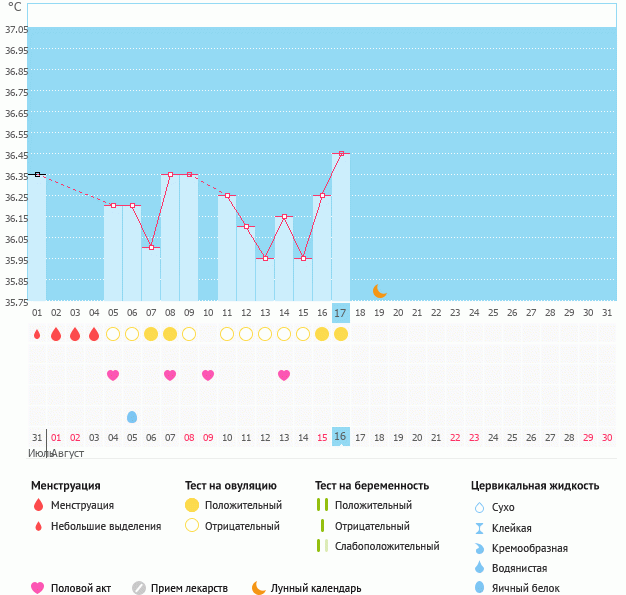The image size is (626, 595).
Task: Click the menstruation drop on cycle day 03
Action: pos(75,334)
